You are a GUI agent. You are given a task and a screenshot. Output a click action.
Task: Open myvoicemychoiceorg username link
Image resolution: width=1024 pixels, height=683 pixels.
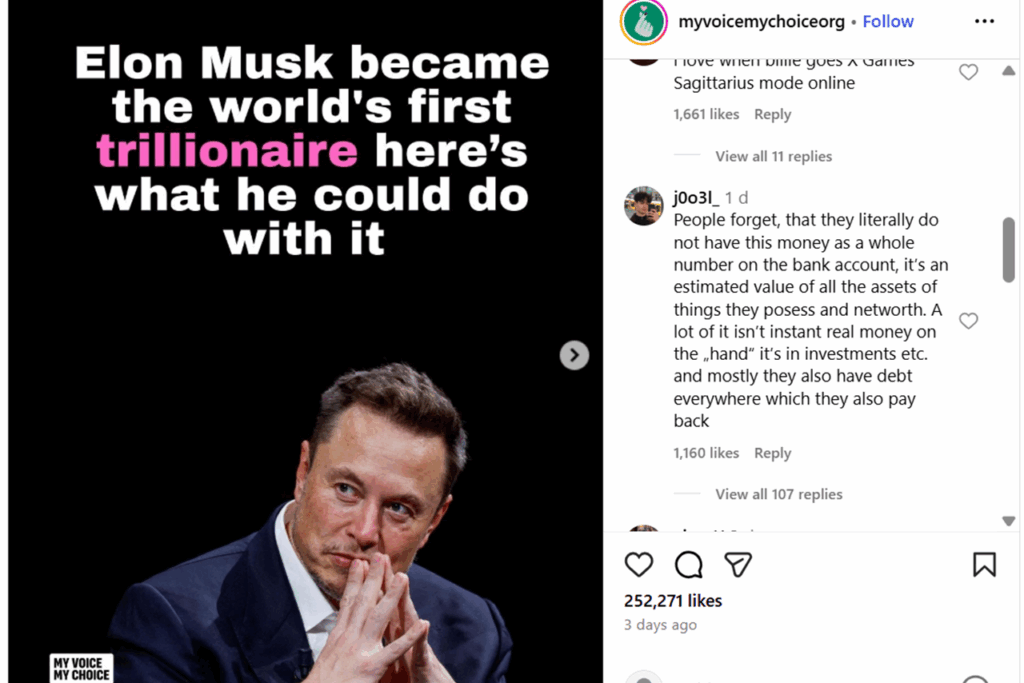[x=761, y=21]
